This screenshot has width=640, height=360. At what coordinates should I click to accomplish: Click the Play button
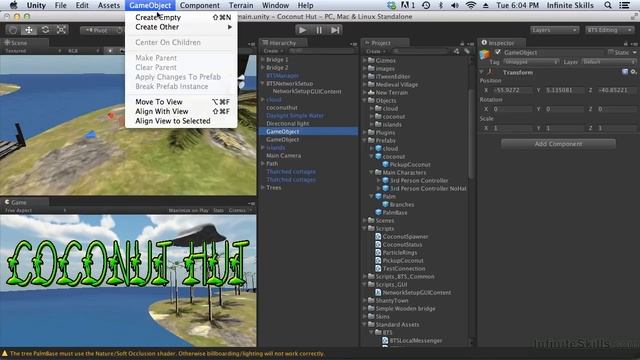302,30
